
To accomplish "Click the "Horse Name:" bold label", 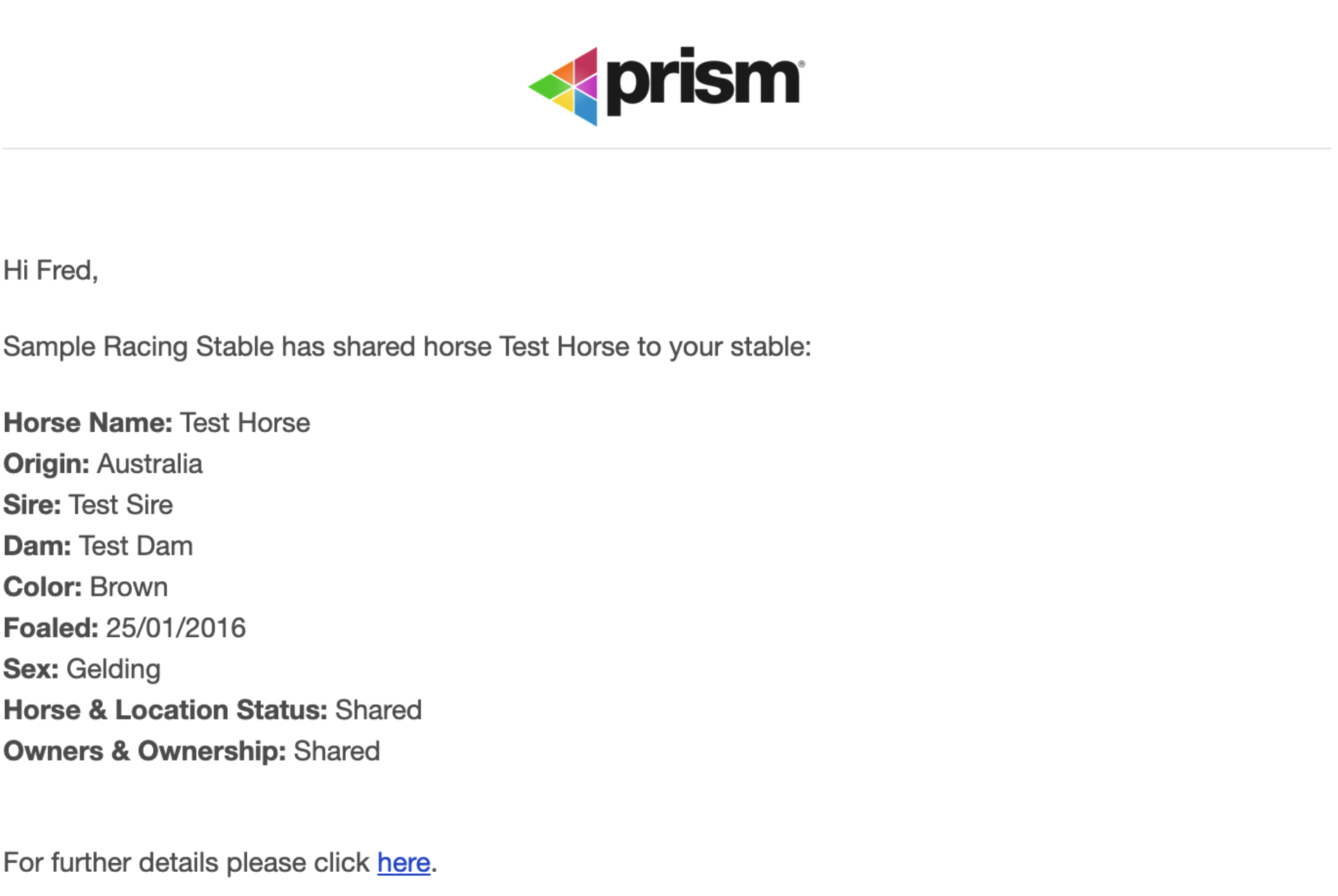I will point(88,422).
